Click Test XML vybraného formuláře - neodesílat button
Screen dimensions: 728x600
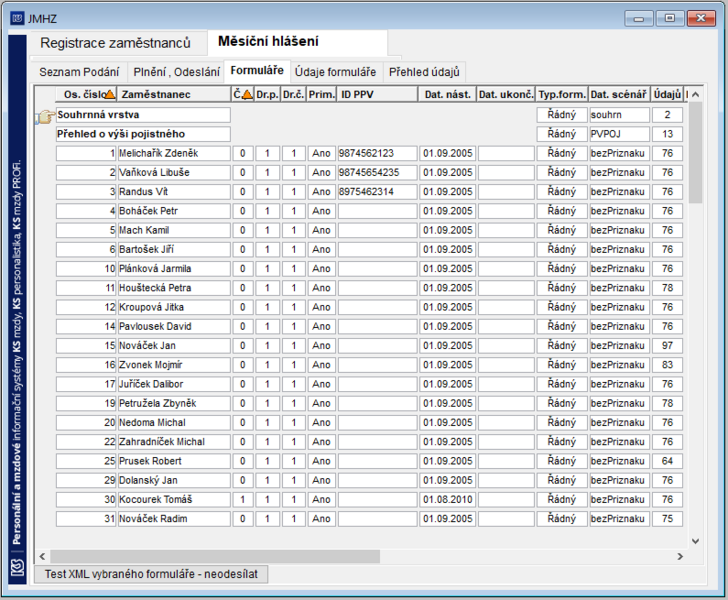[151, 574]
